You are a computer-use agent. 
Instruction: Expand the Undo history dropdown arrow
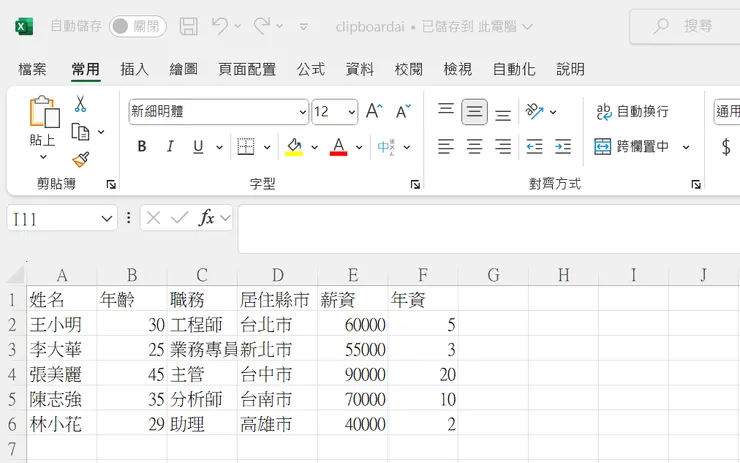[237, 26]
